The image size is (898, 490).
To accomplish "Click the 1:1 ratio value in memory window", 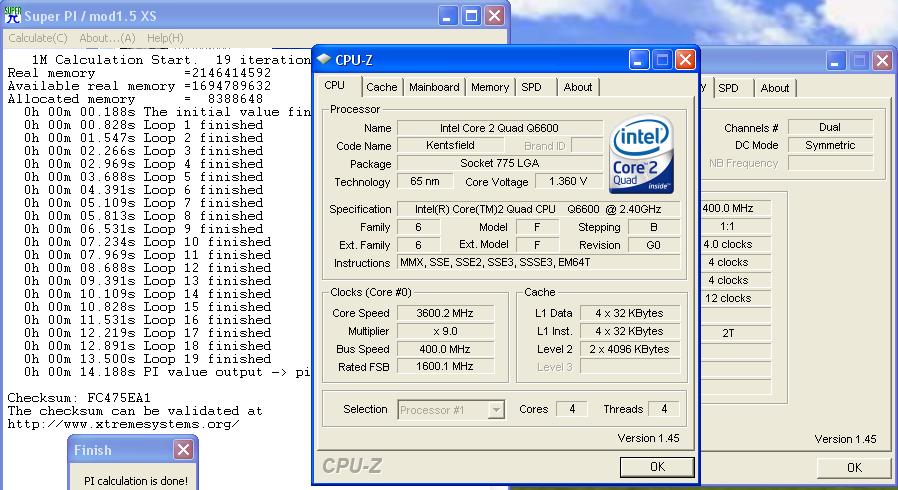I will [735, 226].
